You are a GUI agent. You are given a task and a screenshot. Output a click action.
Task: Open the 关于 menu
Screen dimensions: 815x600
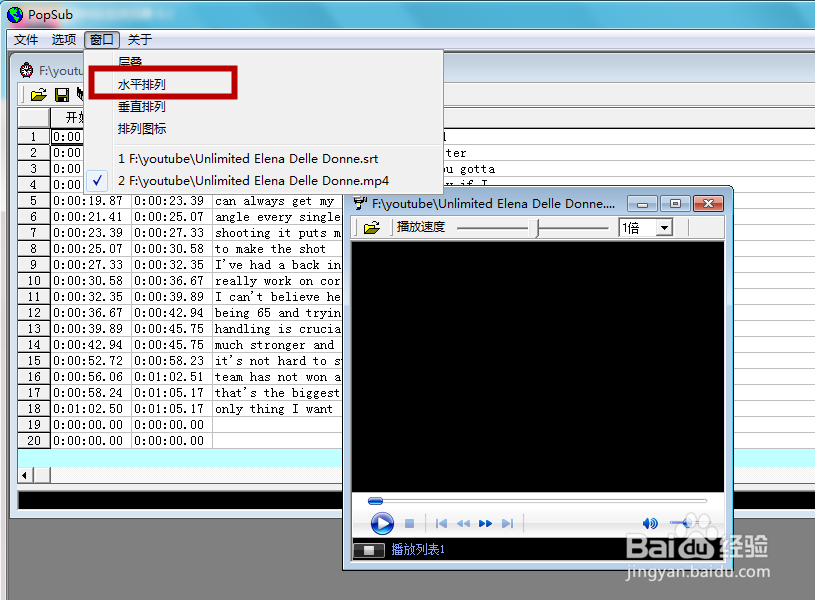coord(140,40)
